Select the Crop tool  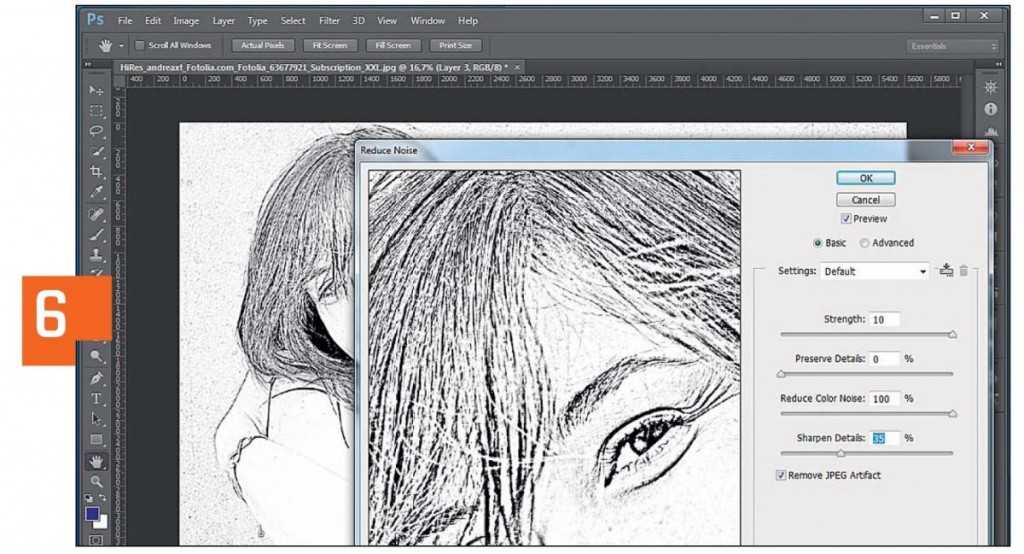(x=97, y=172)
